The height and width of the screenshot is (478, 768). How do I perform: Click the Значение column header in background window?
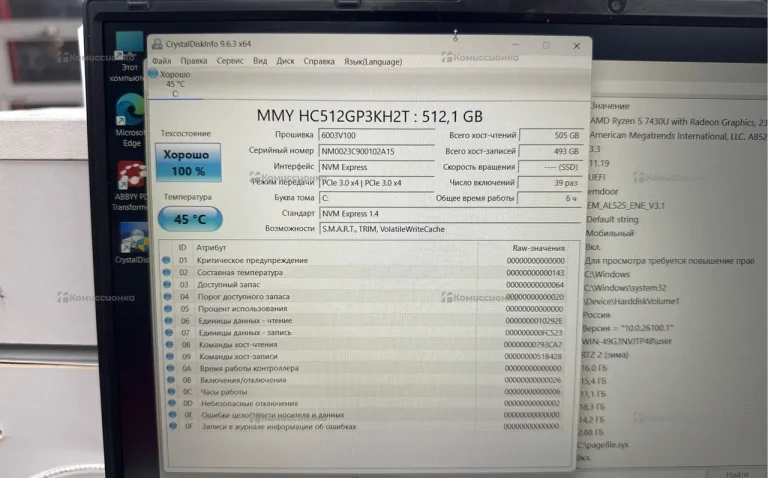[x=610, y=106]
